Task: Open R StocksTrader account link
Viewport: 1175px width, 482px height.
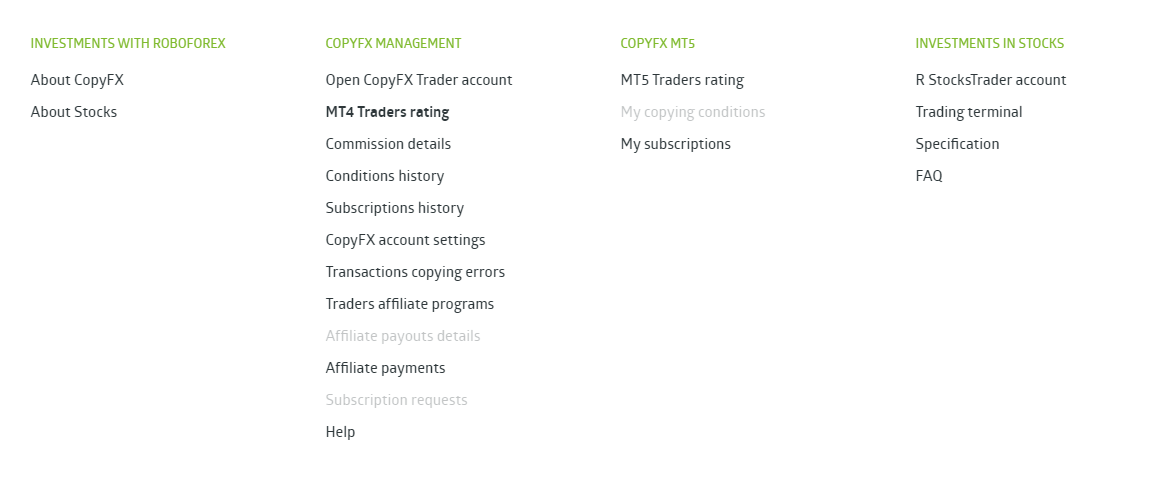Action: tap(990, 80)
